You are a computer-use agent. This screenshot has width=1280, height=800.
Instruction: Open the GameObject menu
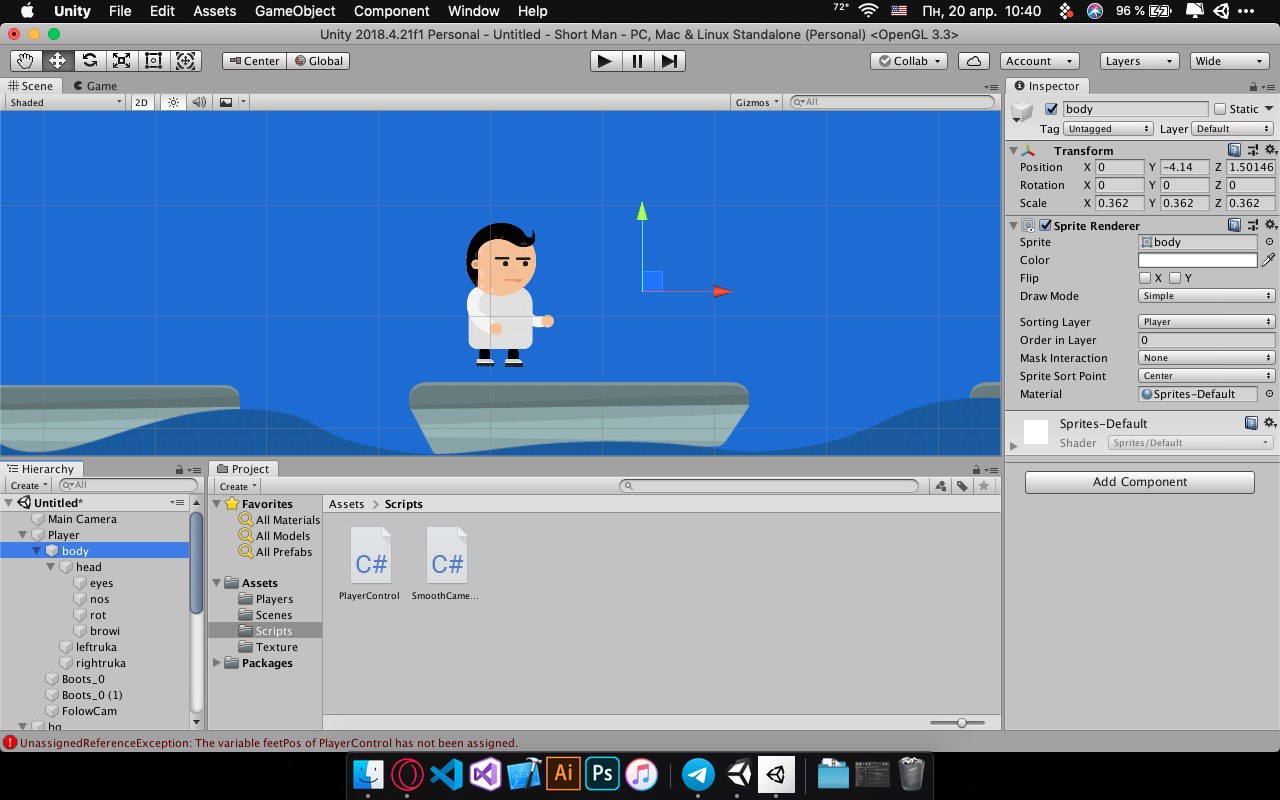[x=295, y=11]
